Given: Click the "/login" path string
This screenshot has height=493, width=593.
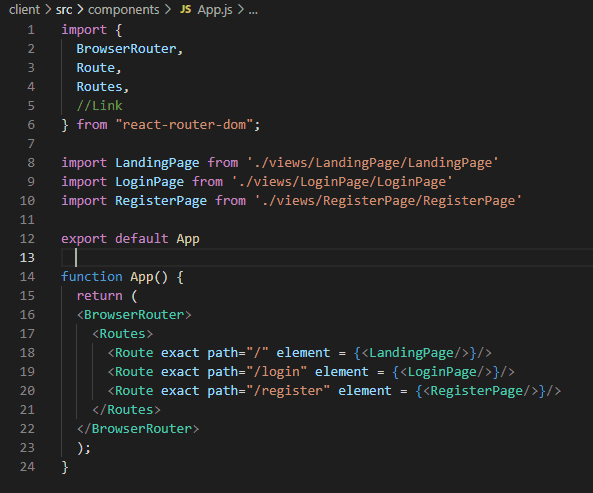Looking at the screenshot, I should (276, 372).
